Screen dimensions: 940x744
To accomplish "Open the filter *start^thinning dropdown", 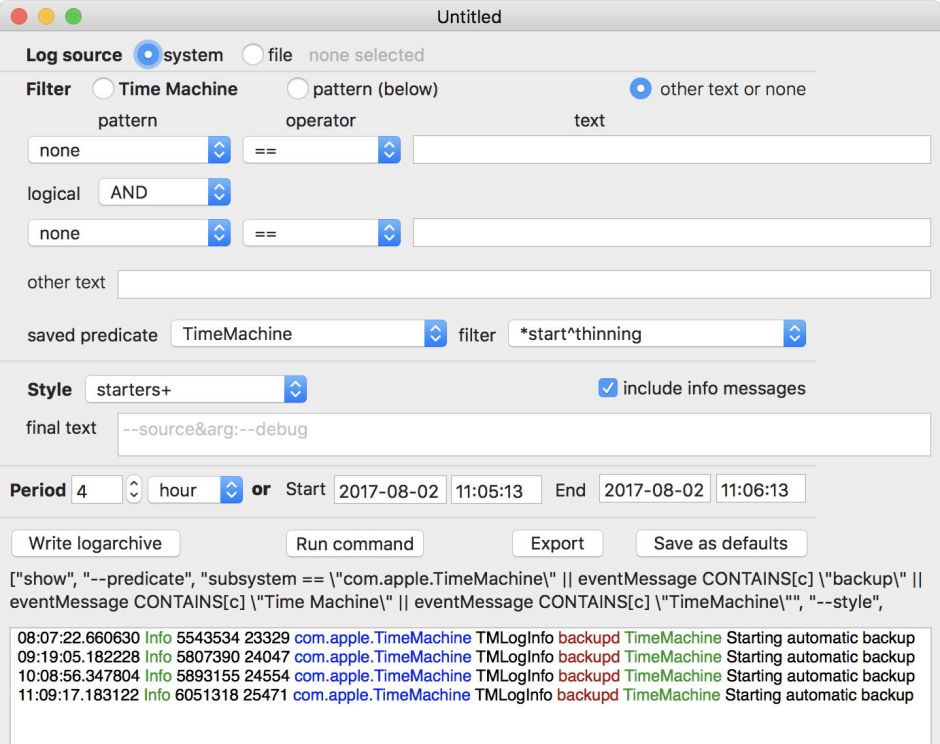I will pos(657,334).
